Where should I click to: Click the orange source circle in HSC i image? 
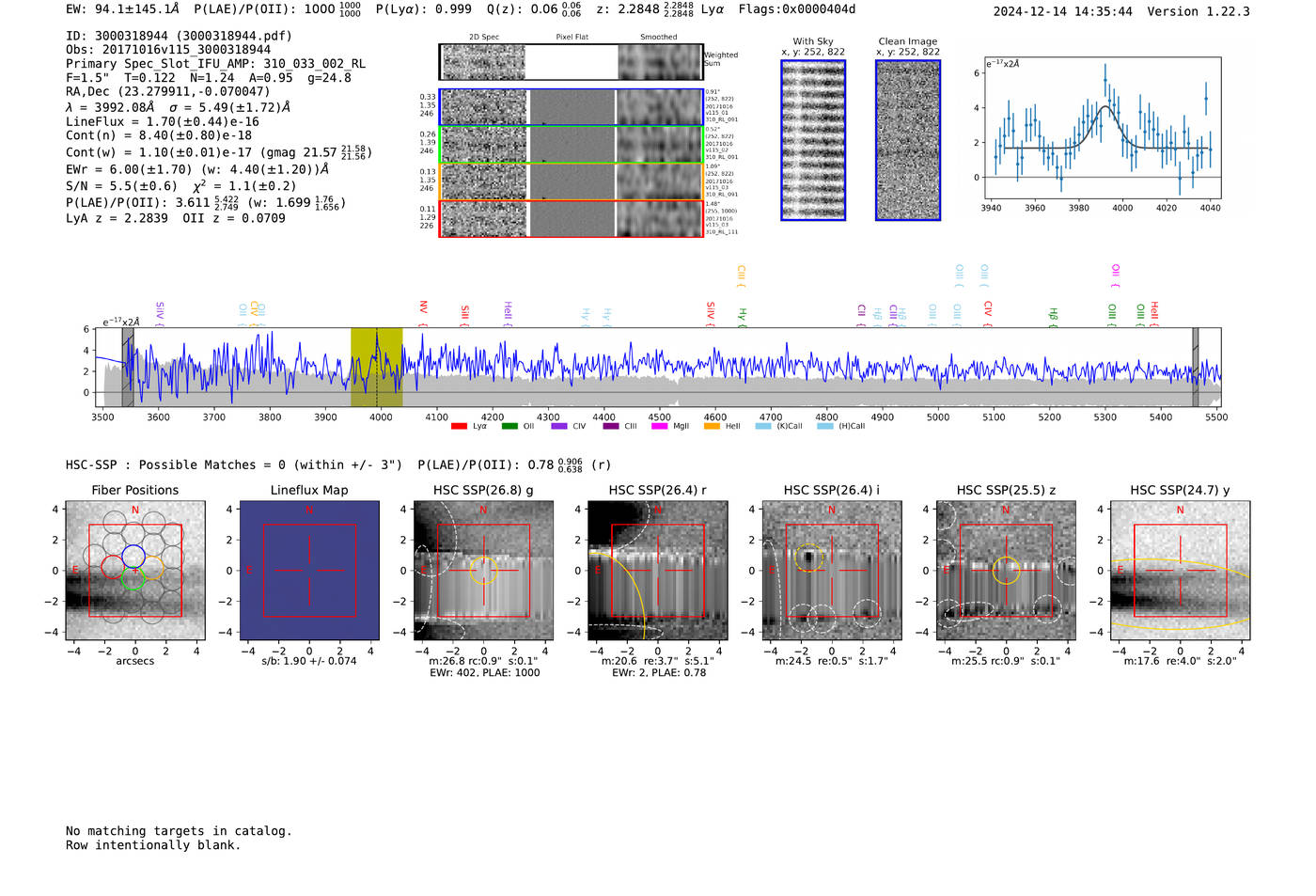point(808,558)
